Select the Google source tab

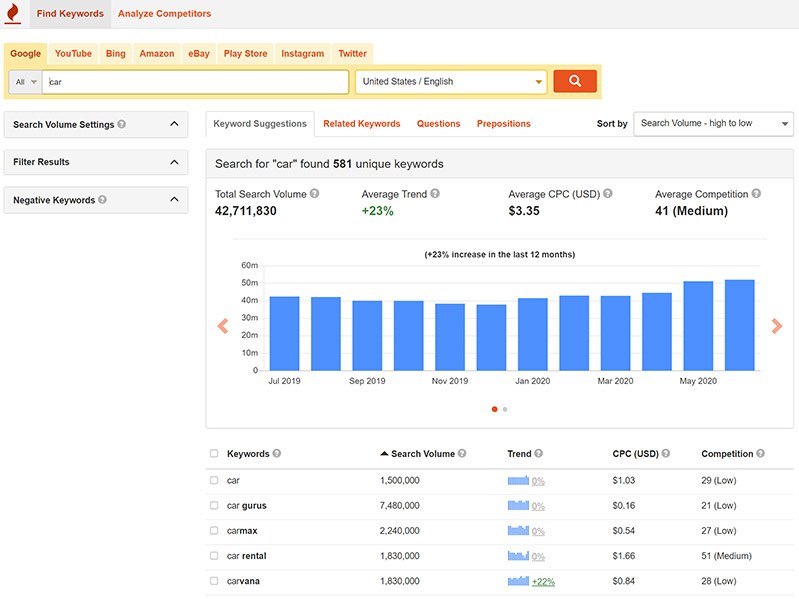click(25, 53)
